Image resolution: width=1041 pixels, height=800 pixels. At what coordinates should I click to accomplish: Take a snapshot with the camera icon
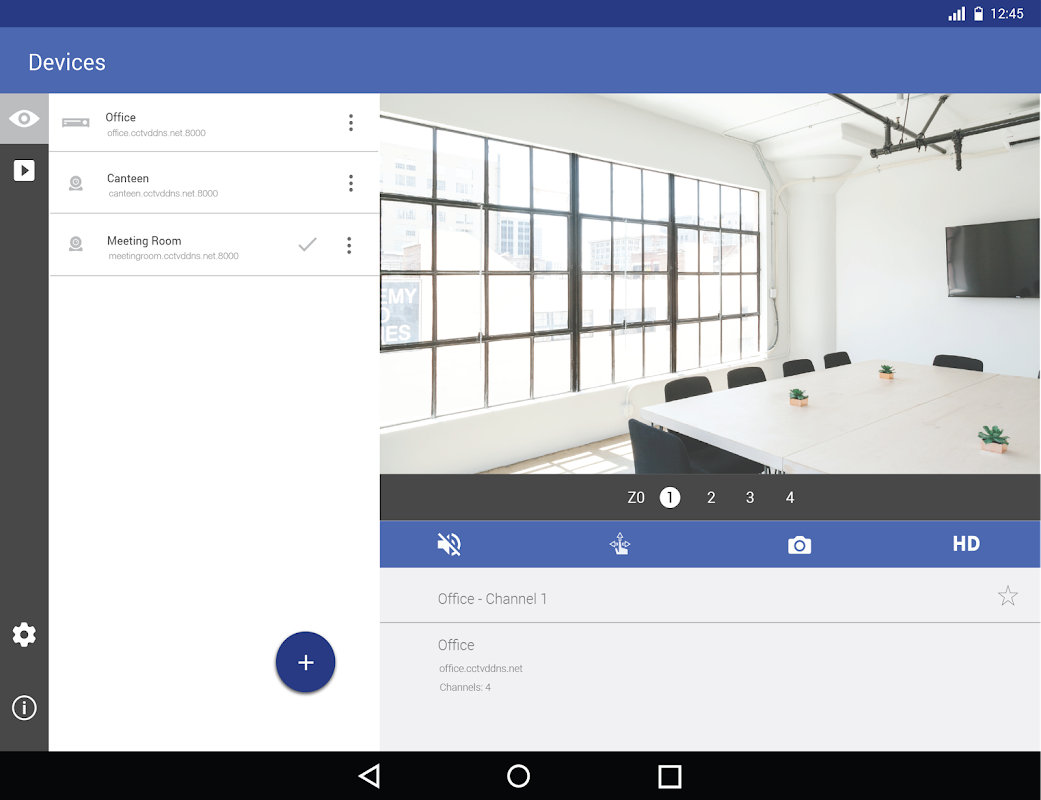[799, 544]
